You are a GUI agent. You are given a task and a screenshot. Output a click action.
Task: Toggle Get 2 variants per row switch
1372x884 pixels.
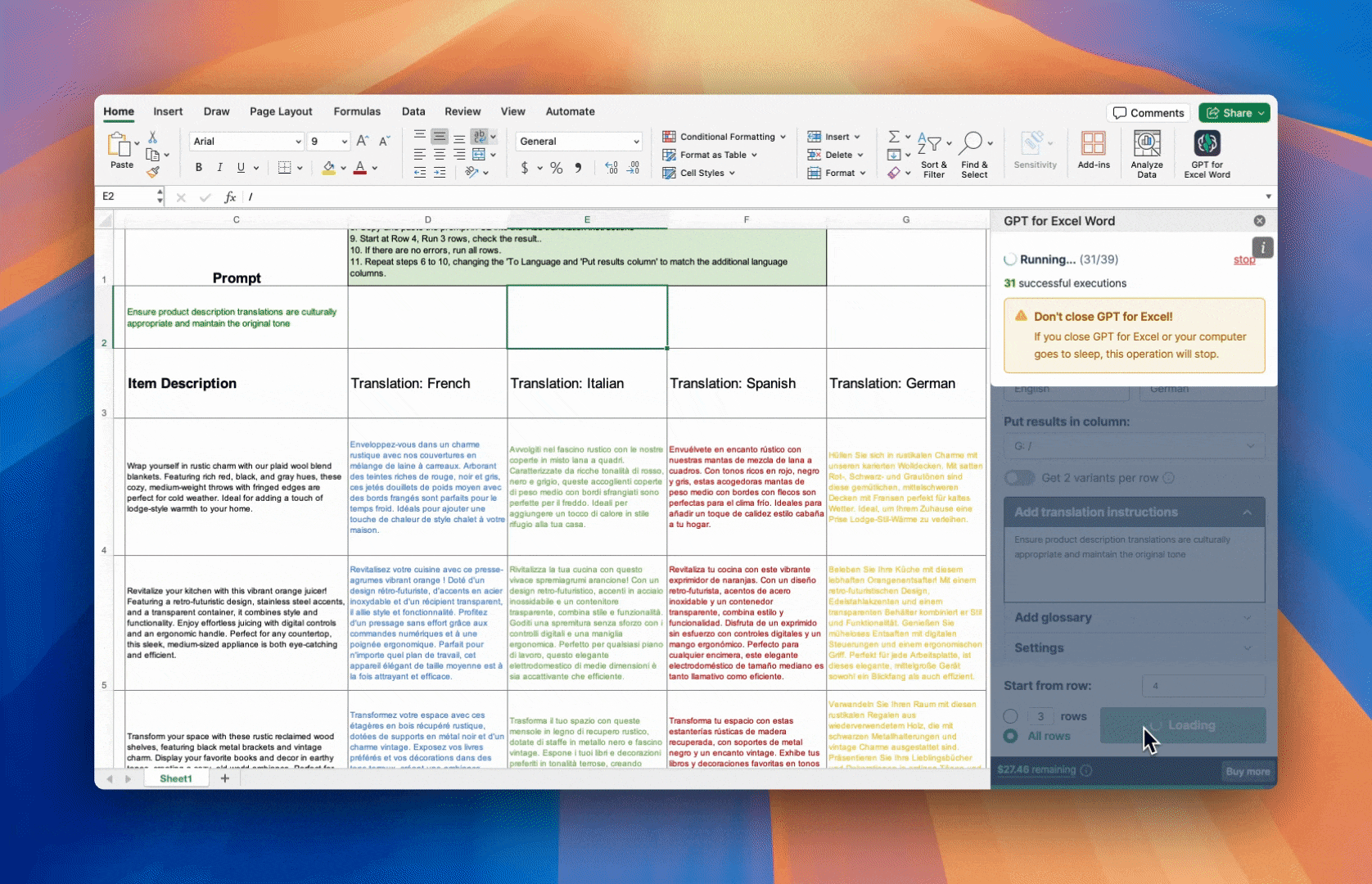click(x=1019, y=478)
